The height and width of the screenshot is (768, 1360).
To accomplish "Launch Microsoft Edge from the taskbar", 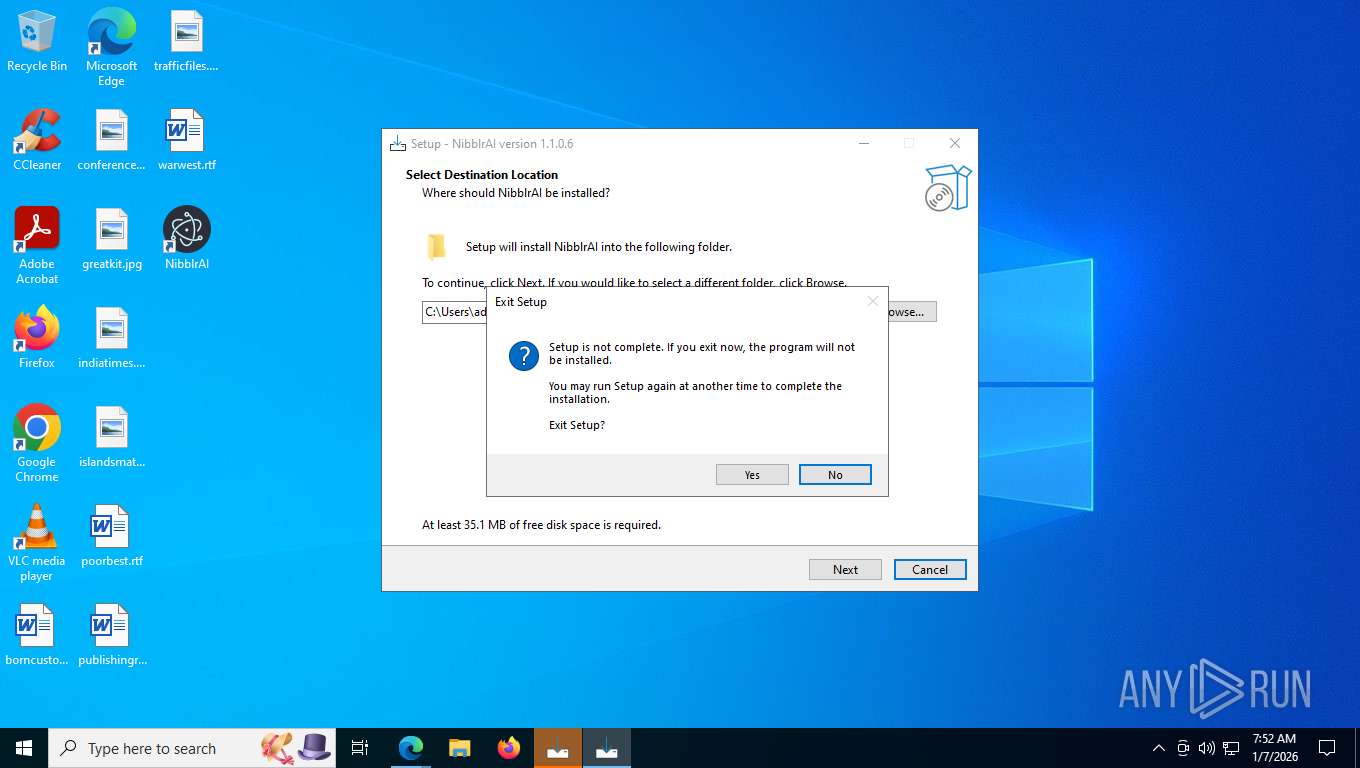I will coord(411,748).
